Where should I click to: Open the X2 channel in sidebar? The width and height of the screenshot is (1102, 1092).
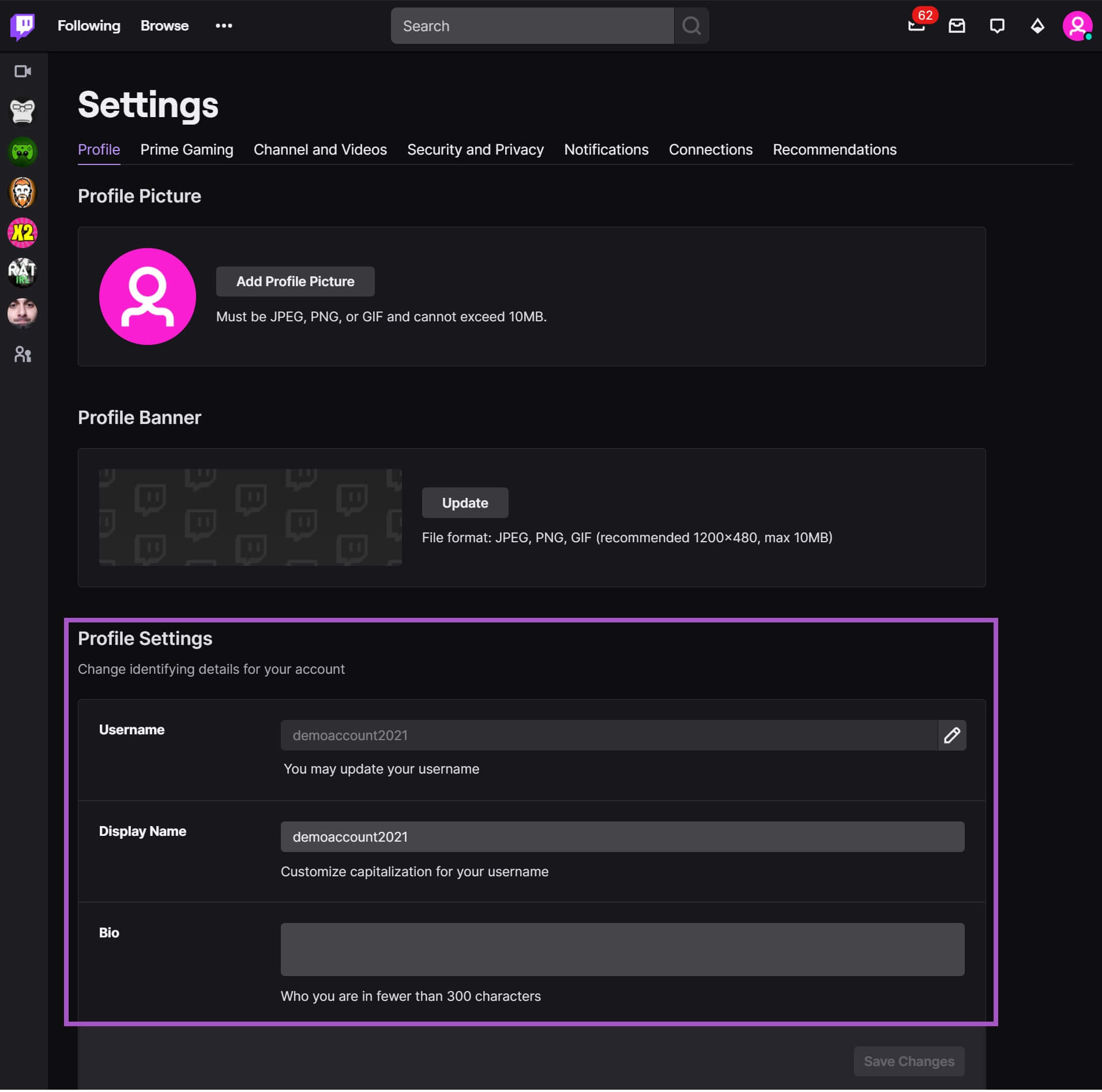(x=22, y=232)
